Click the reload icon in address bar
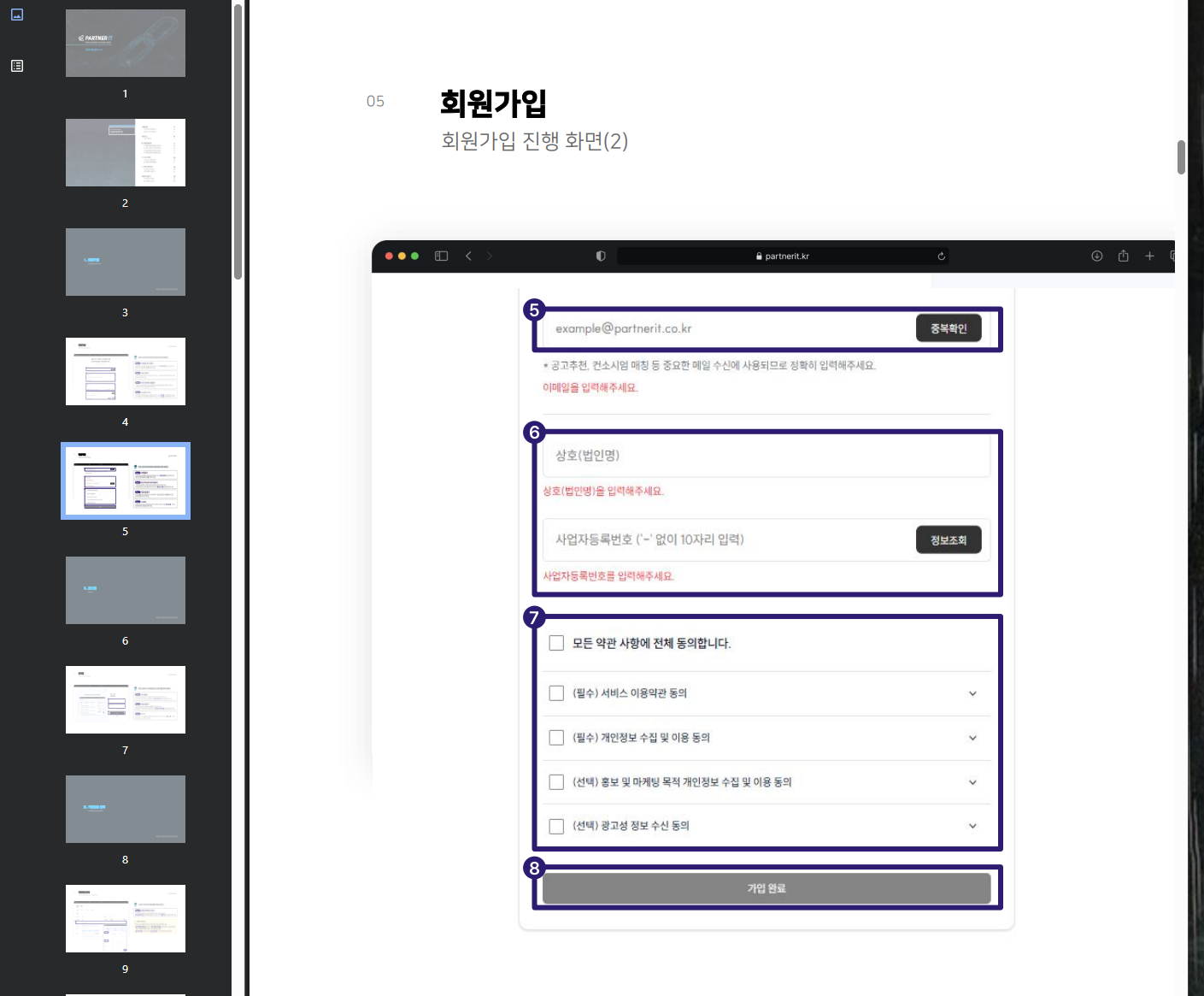Image resolution: width=1204 pixels, height=996 pixels. 941,256
